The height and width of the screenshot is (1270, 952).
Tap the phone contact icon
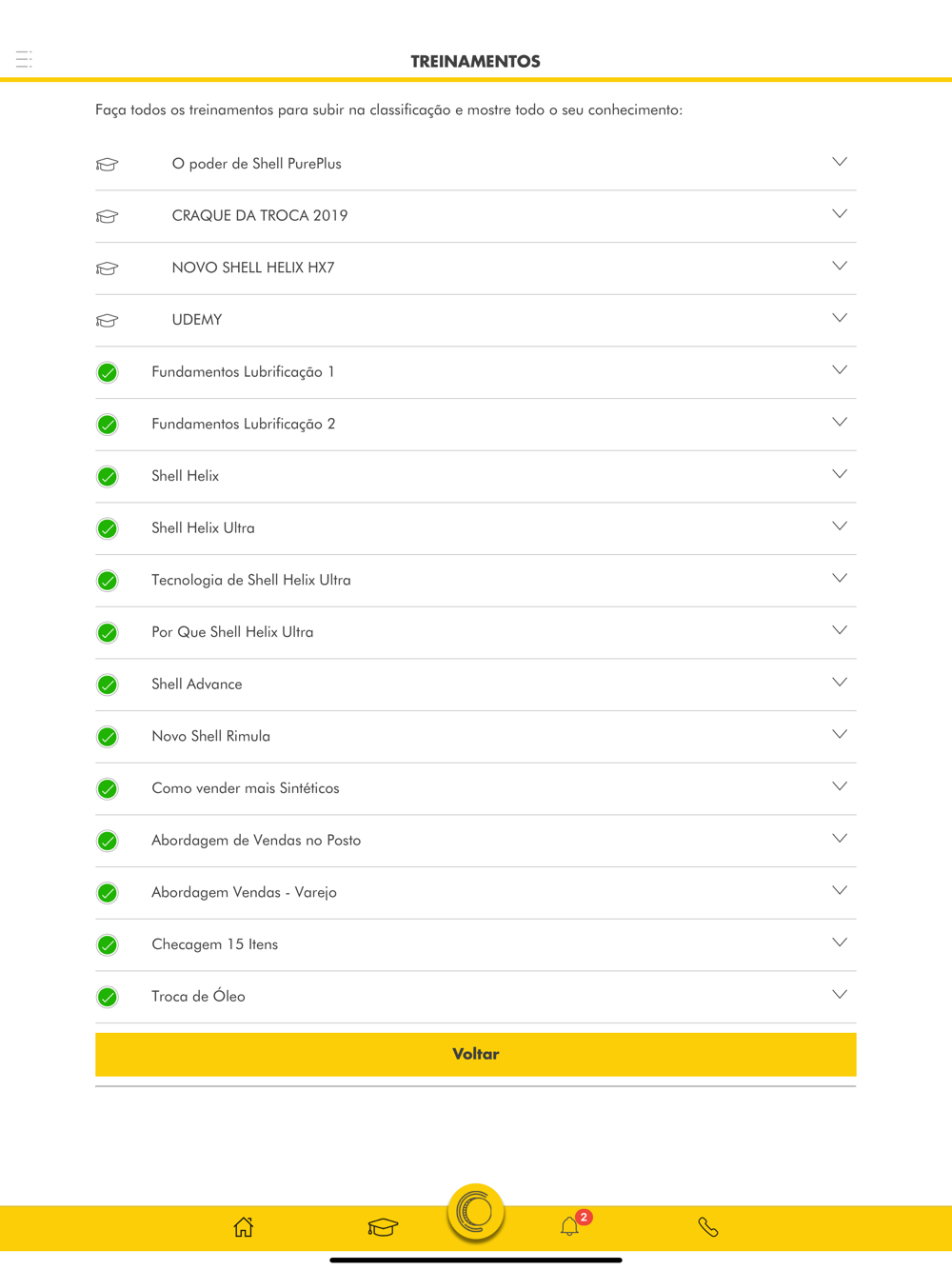coord(708,1227)
